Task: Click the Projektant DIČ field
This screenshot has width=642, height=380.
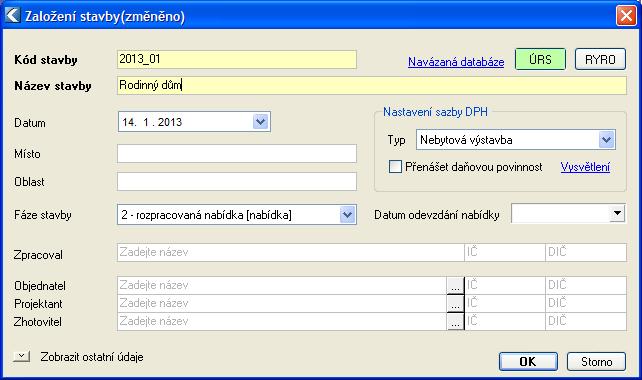Action: click(586, 303)
